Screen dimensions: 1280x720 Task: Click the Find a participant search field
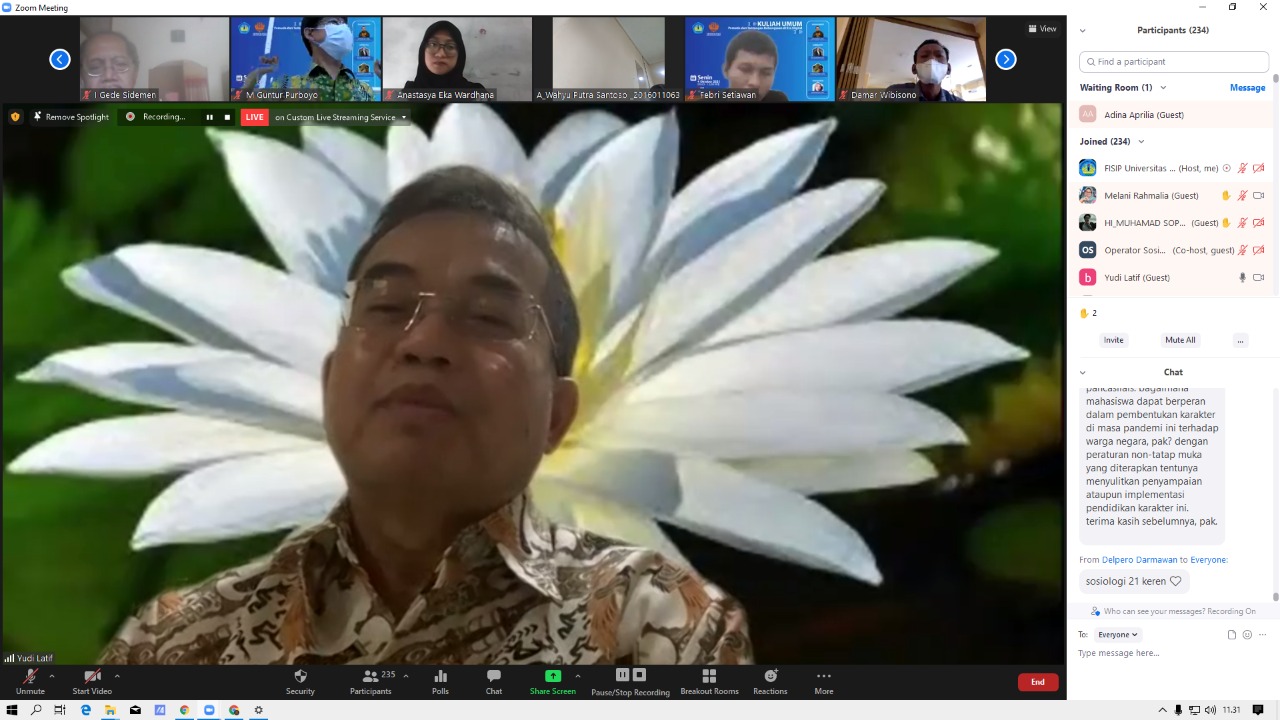click(x=1174, y=62)
